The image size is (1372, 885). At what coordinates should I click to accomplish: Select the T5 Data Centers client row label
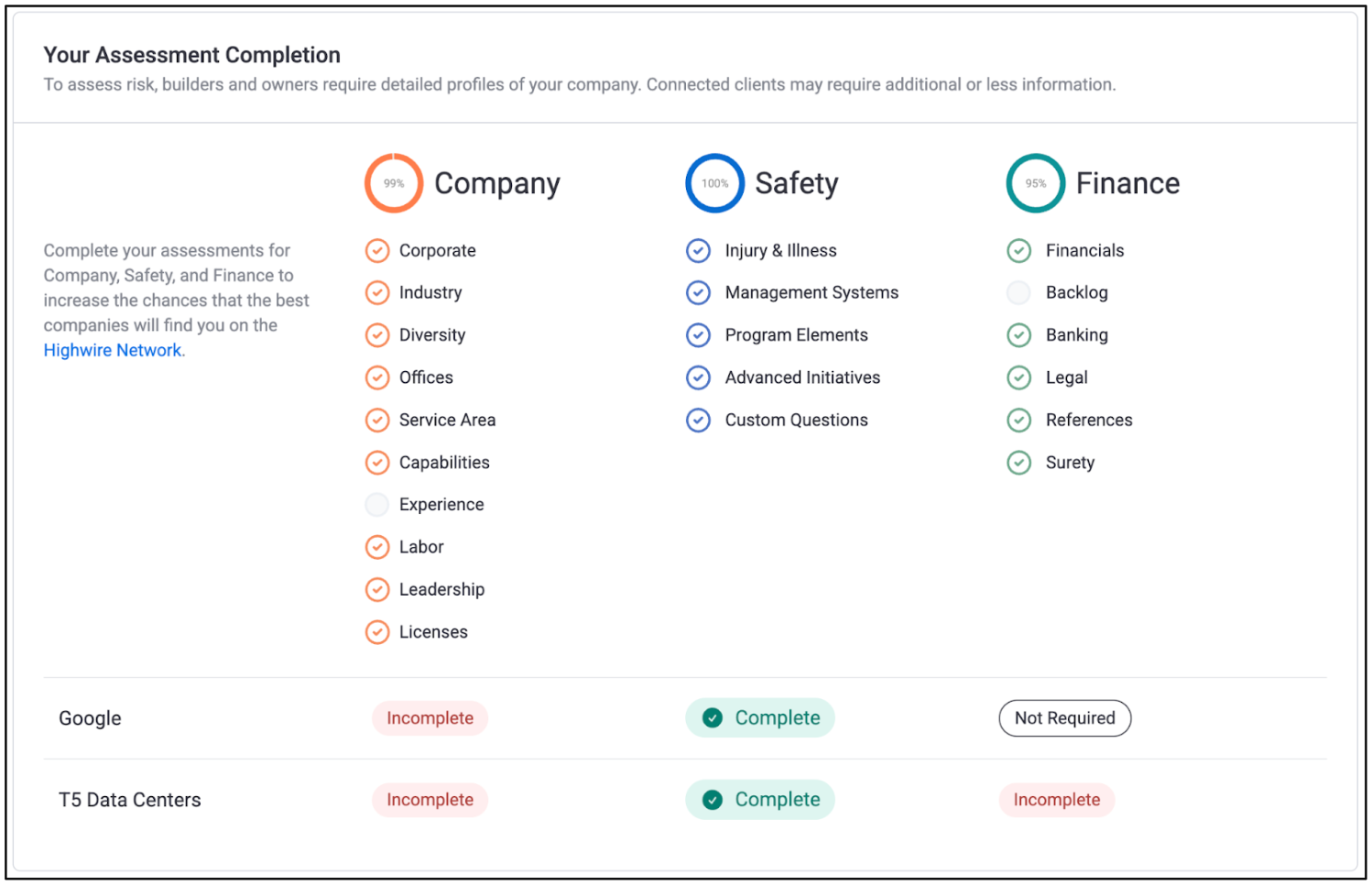click(130, 800)
